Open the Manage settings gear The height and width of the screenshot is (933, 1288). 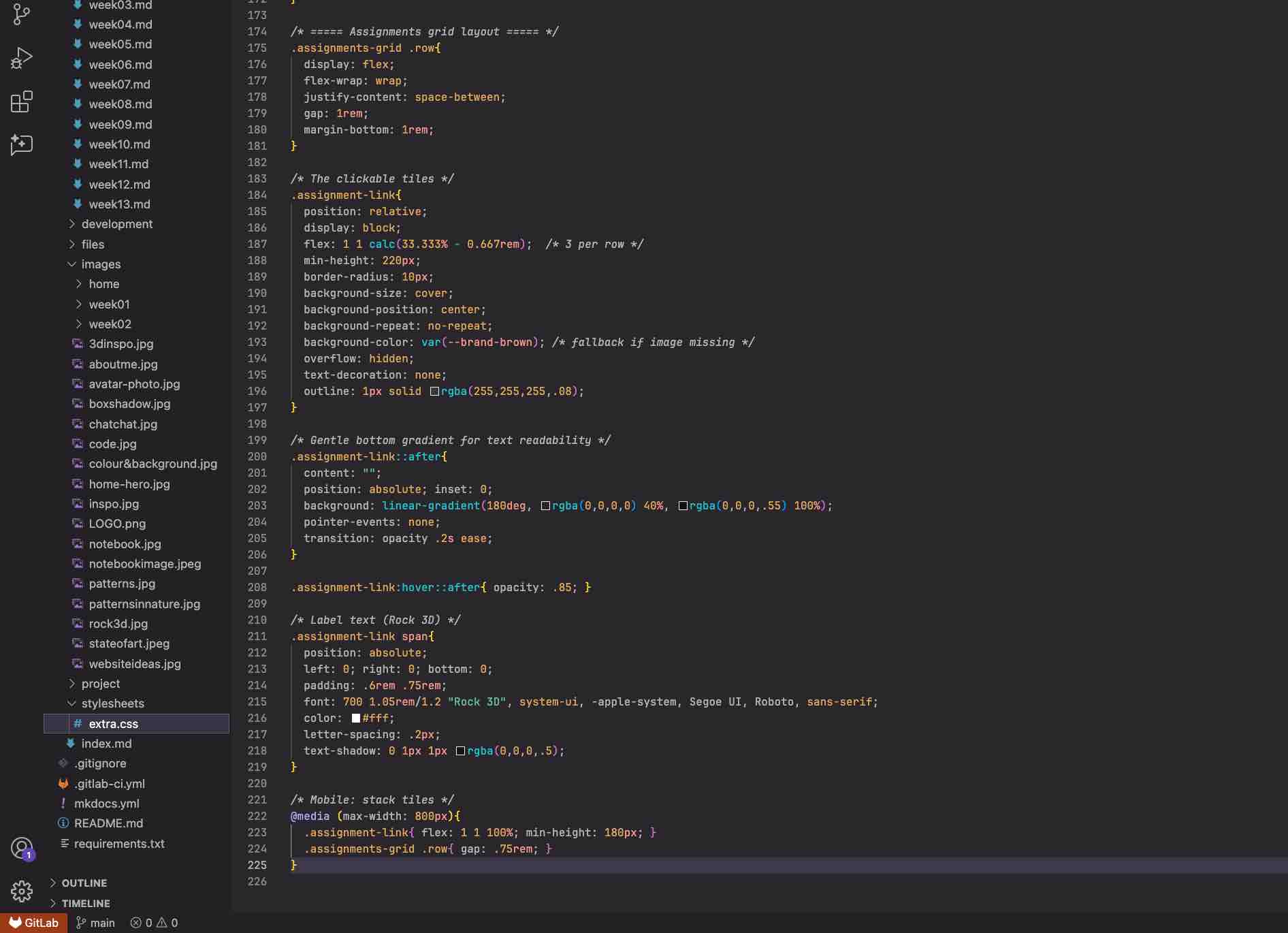coord(22,891)
